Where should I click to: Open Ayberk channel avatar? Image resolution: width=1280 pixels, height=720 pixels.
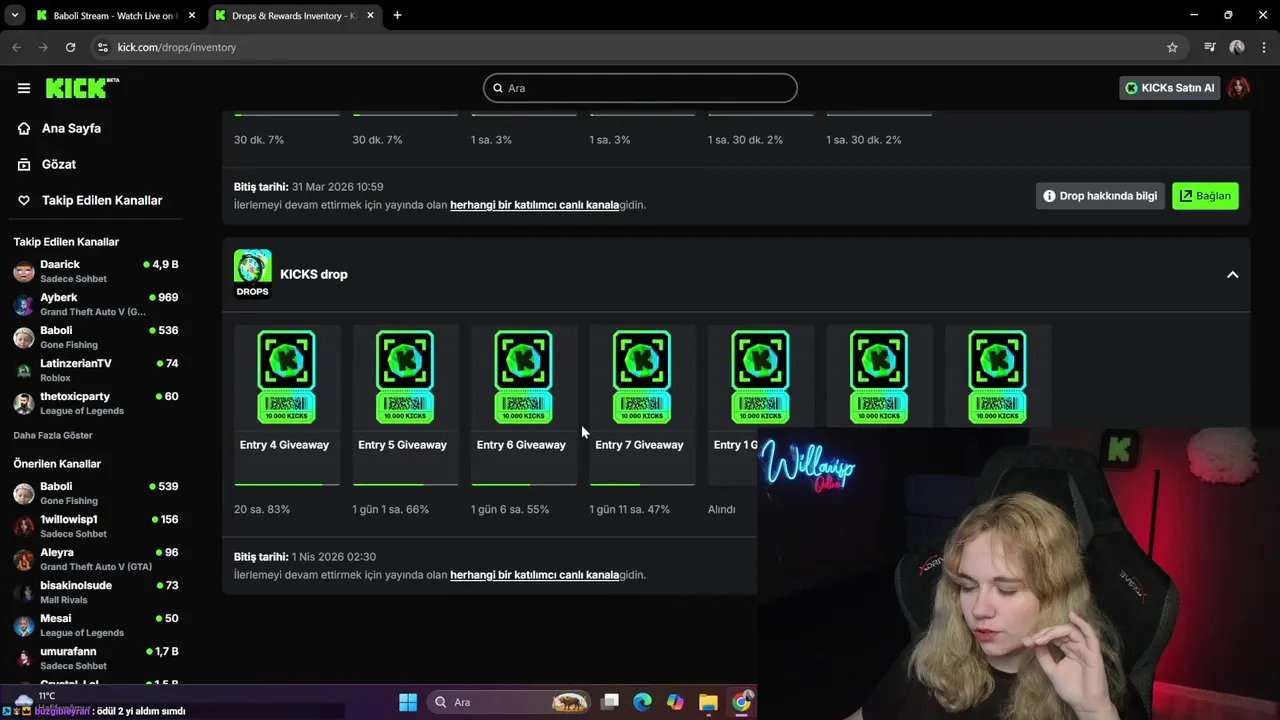click(24, 305)
